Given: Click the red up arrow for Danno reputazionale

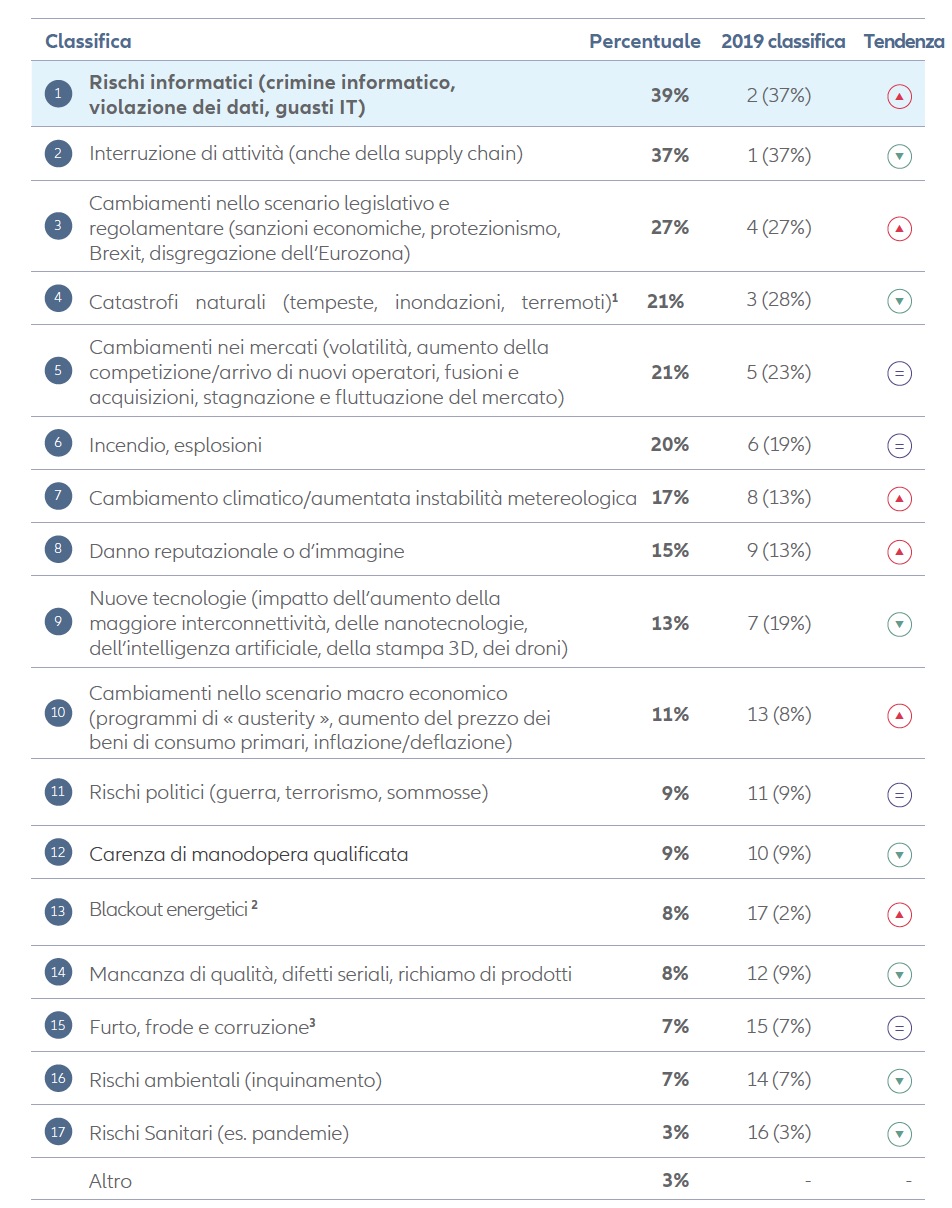Looking at the screenshot, I should (x=899, y=551).
